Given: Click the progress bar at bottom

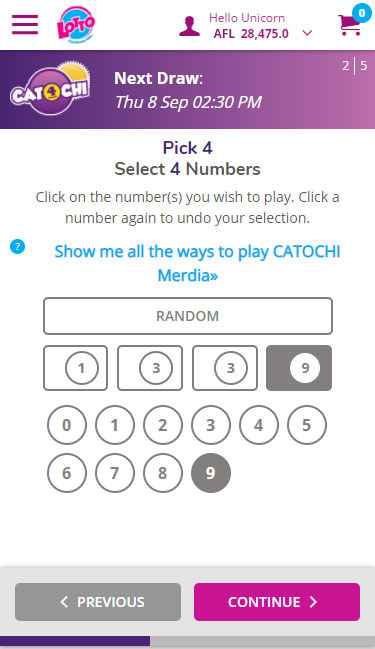Looking at the screenshot, I should (188, 641).
